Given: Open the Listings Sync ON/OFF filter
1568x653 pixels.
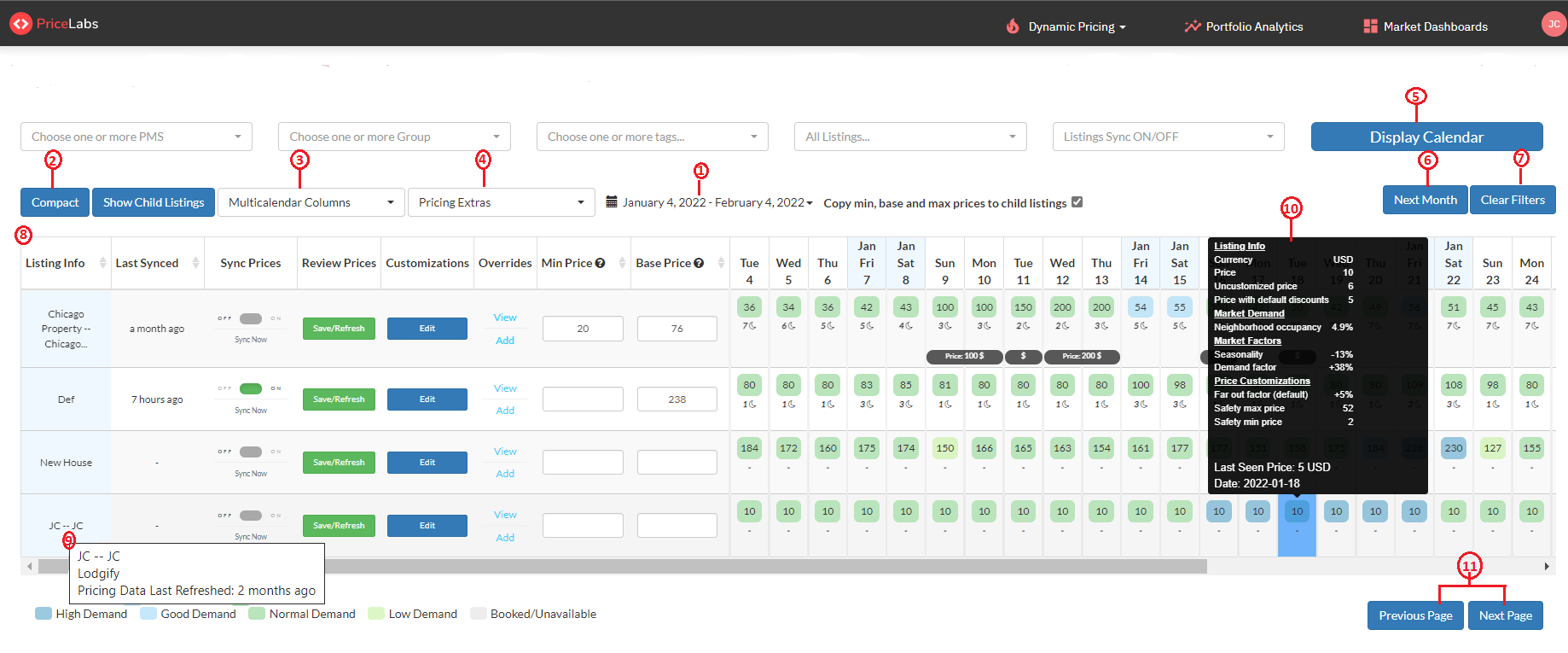Looking at the screenshot, I should pyautogui.click(x=1169, y=137).
